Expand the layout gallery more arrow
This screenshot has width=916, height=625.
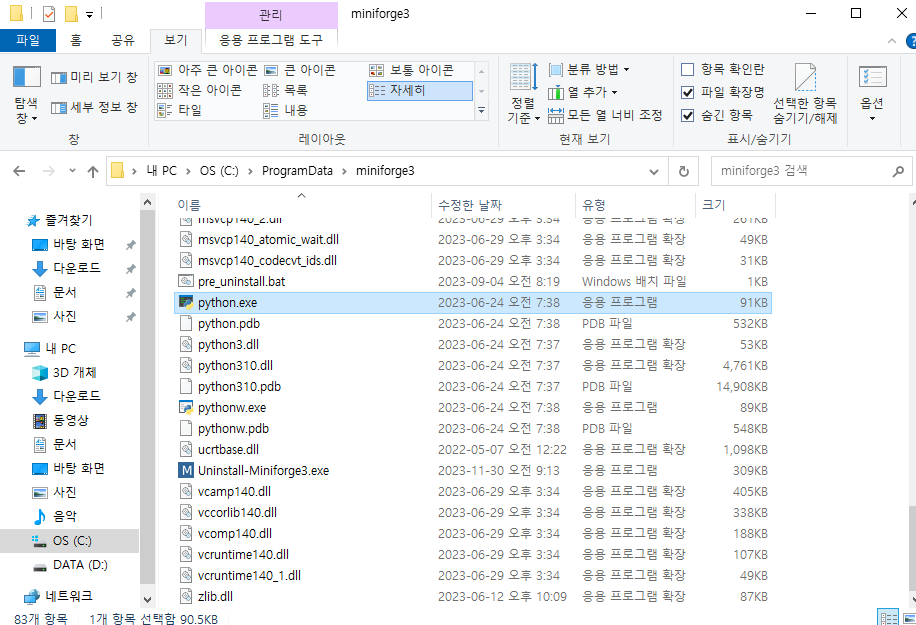481,110
